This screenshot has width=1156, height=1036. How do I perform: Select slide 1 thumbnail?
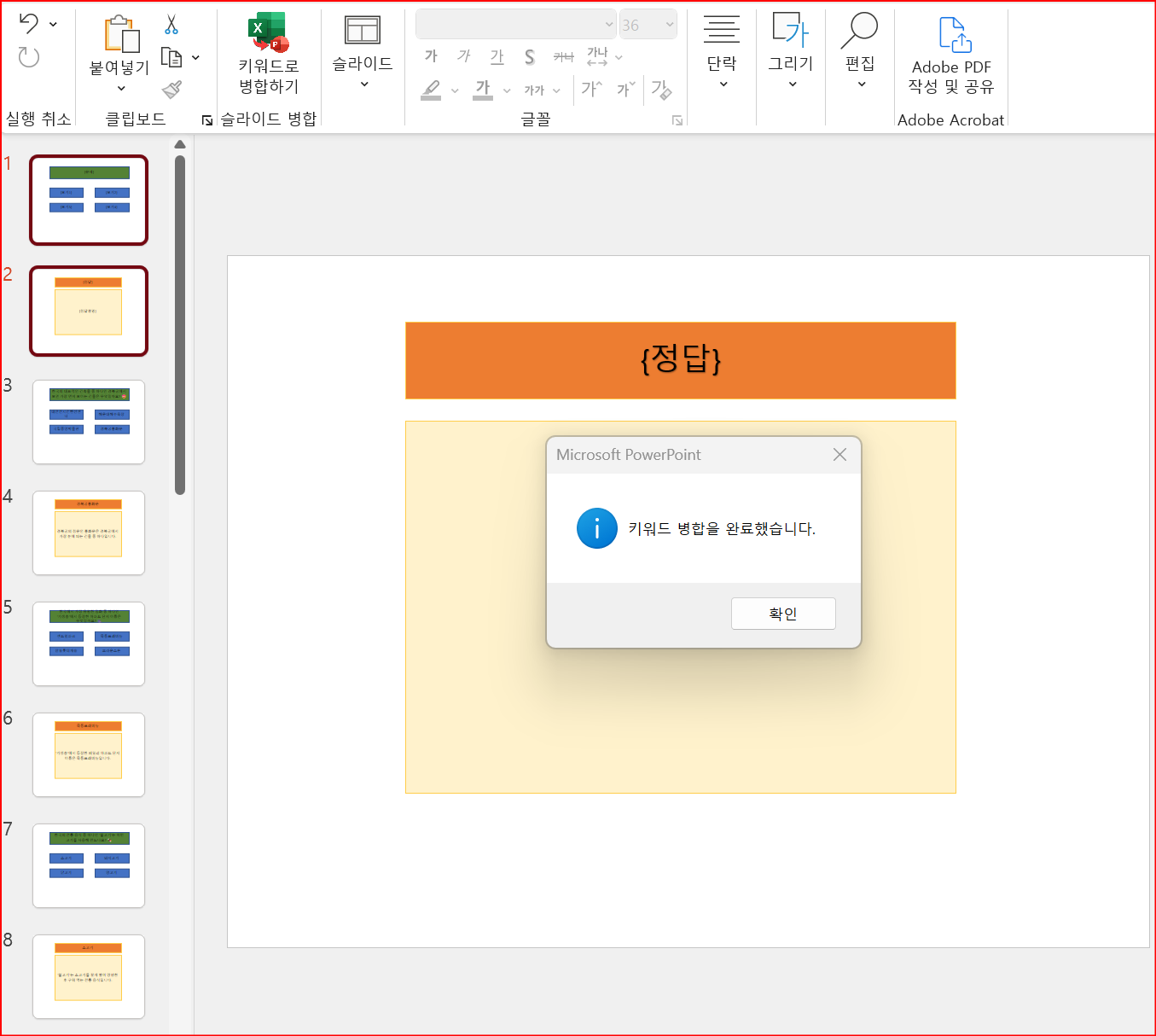(89, 200)
